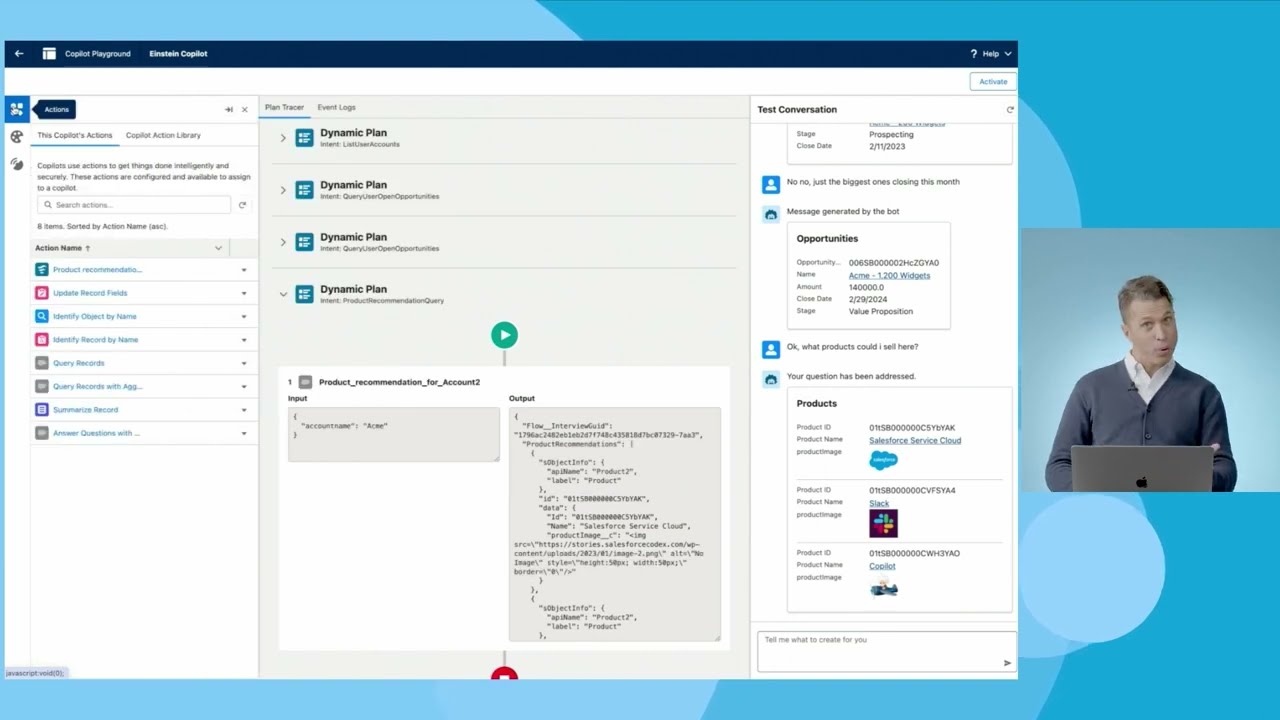Click the Search actions input field

(x=134, y=205)
